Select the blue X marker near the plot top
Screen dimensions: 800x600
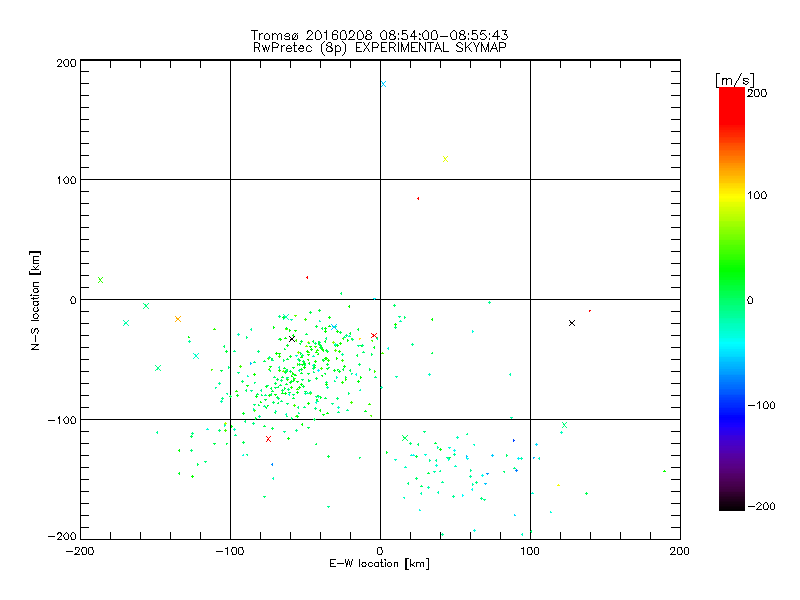[383, 84]
